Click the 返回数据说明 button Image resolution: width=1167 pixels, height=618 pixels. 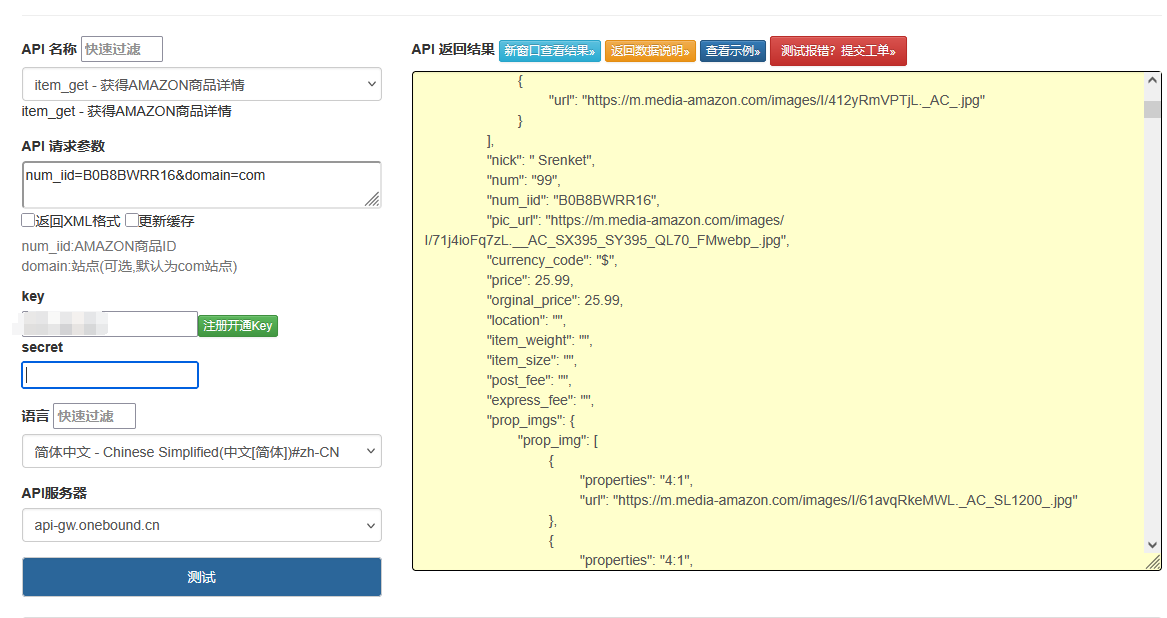pos(650,51)
